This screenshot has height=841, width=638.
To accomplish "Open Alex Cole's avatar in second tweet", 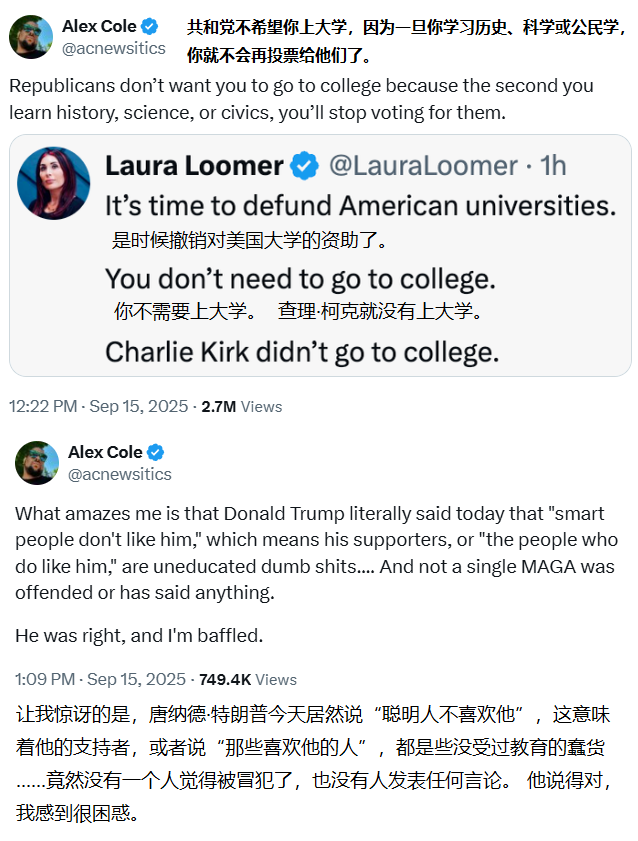I will click(37, 463).
